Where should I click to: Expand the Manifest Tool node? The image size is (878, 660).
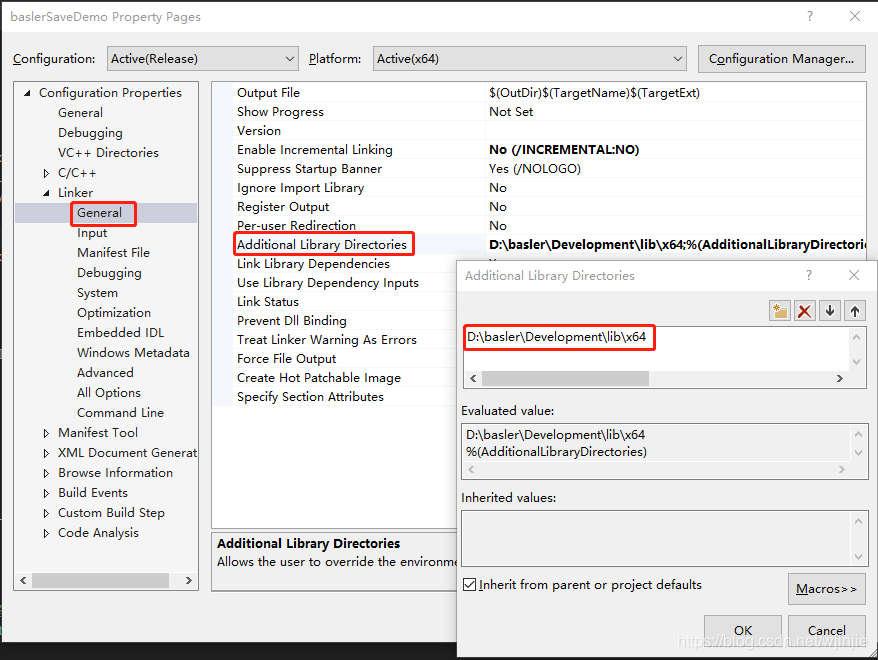(x=44, y=432)
